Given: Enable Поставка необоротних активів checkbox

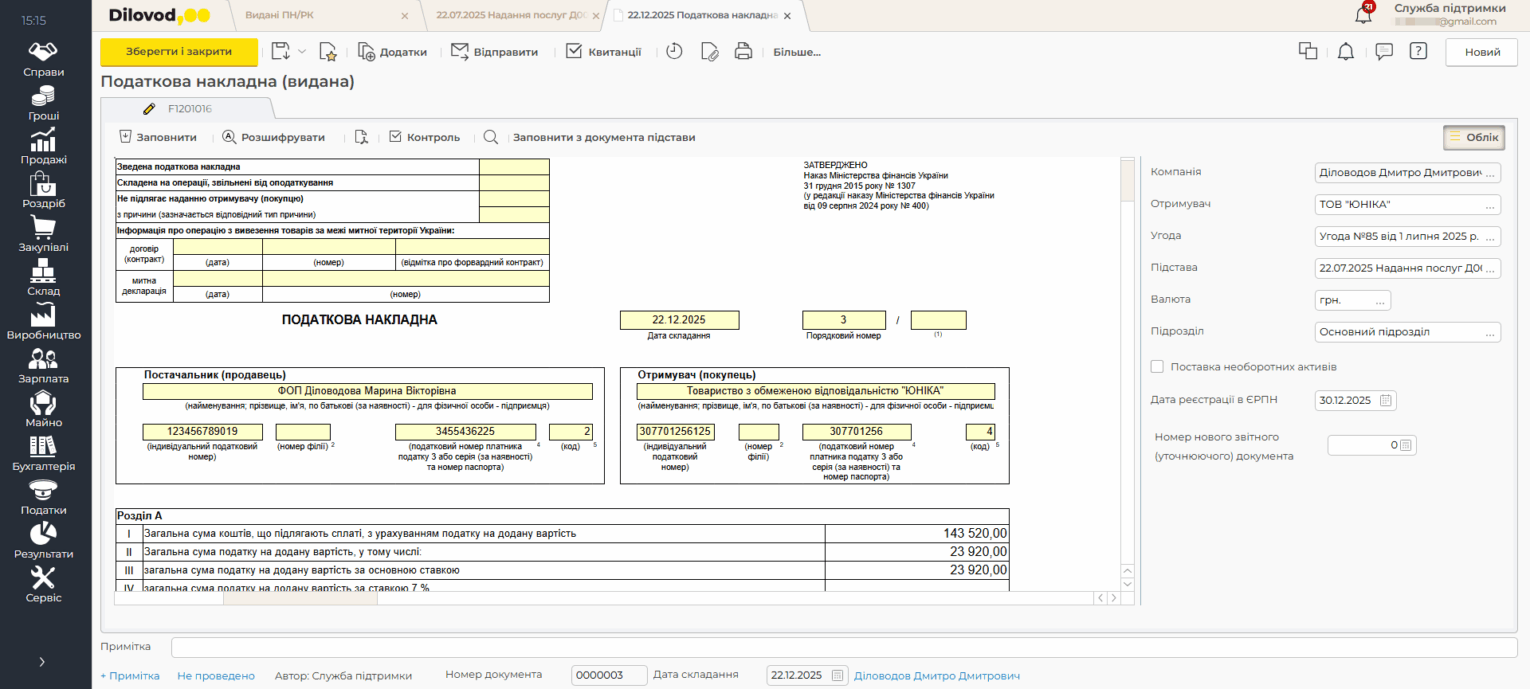Looking at the screenshot, I should click(1158, 367).
